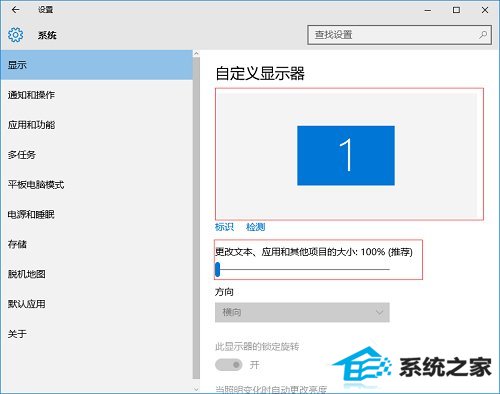The height and width of the screenshot is (394, 500).
Task: Click the search magnifier icon
Action: pos(483,35)
